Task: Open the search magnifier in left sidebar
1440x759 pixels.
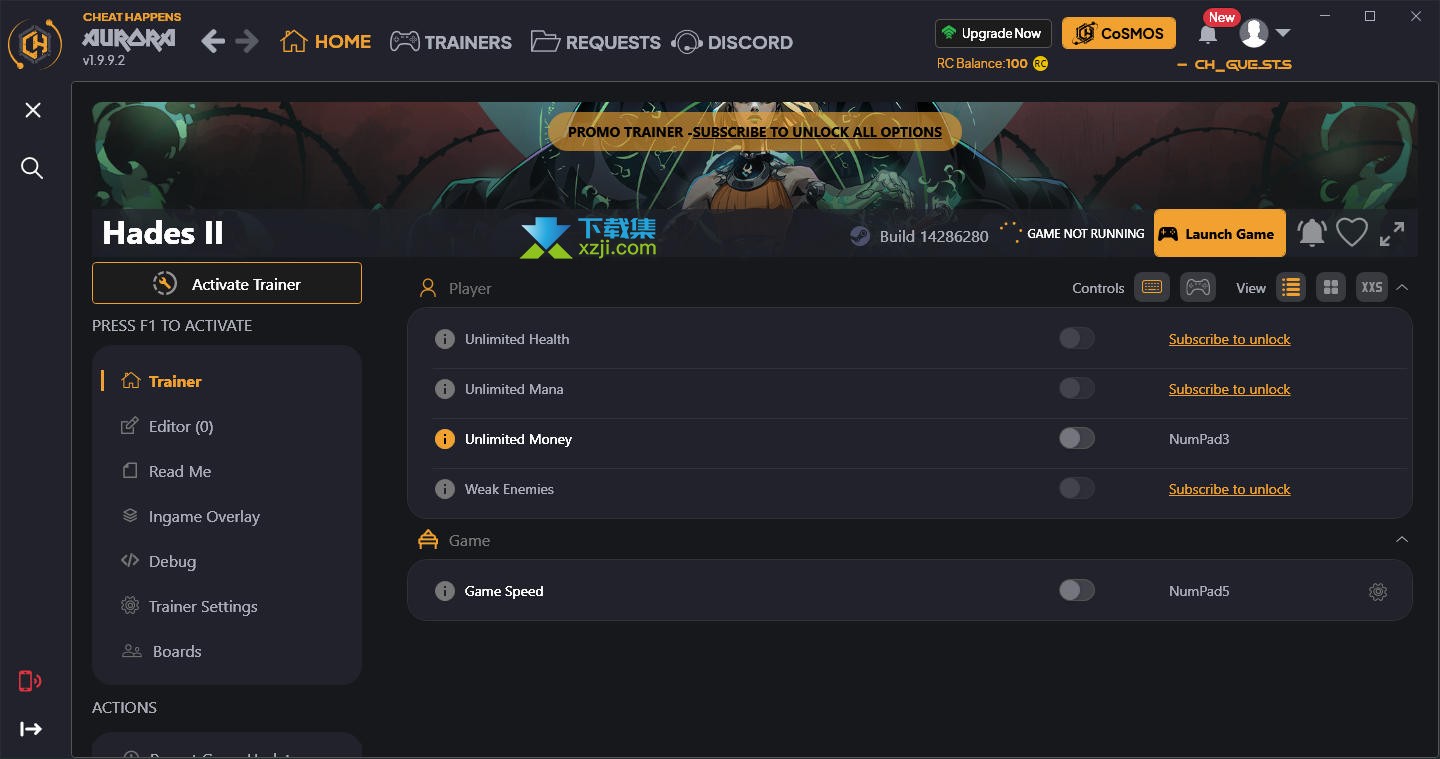Action: pos(32,168)
